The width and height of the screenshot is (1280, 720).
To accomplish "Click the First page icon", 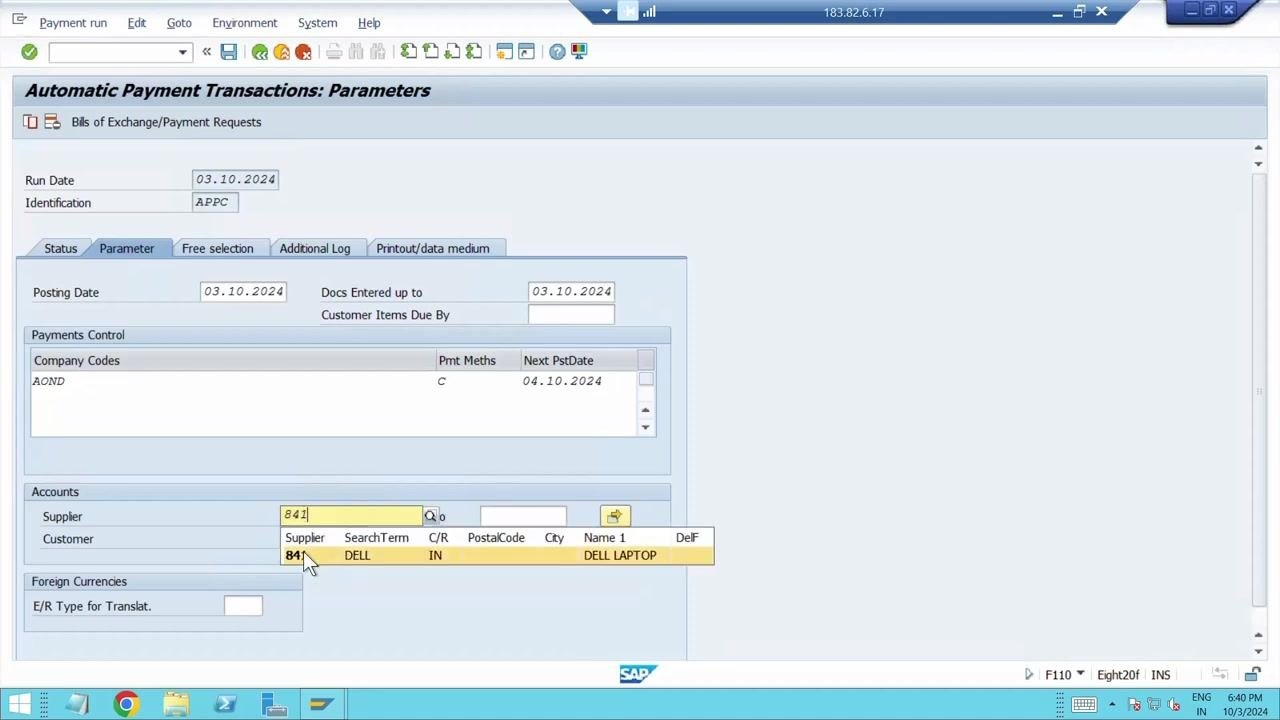I will point(409,52).
